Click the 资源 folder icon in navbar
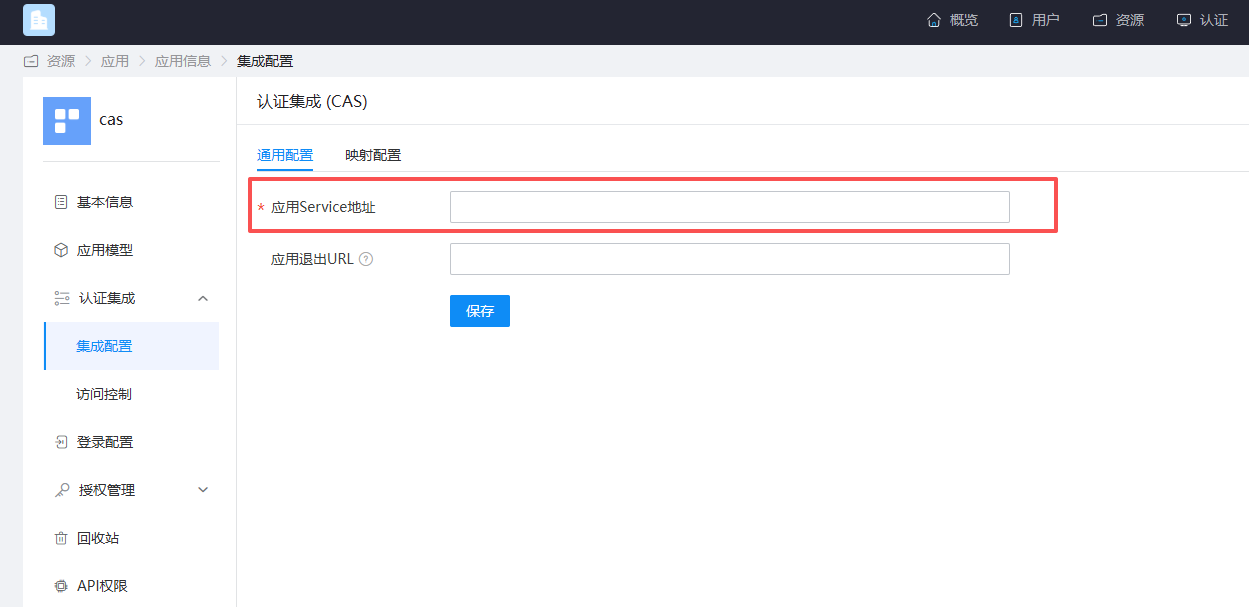 click(1100, 20)
